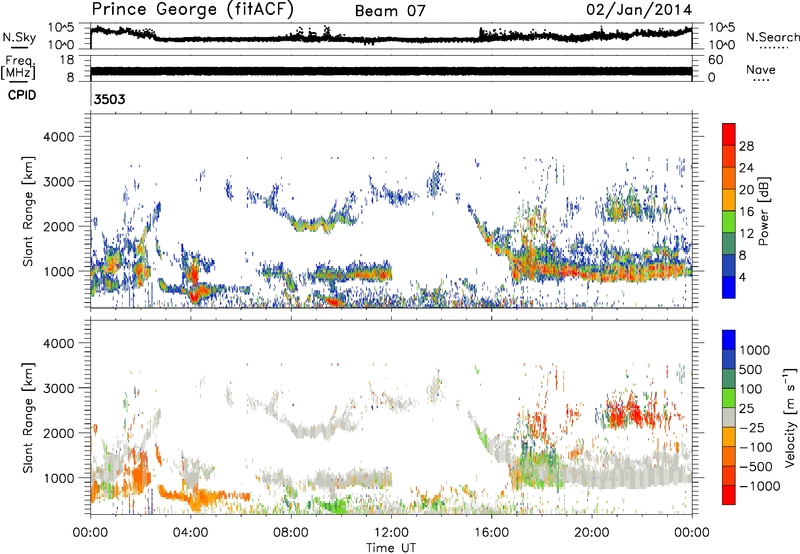Select the "-25" label on the velocity colorbar

[x=752, y=428]
